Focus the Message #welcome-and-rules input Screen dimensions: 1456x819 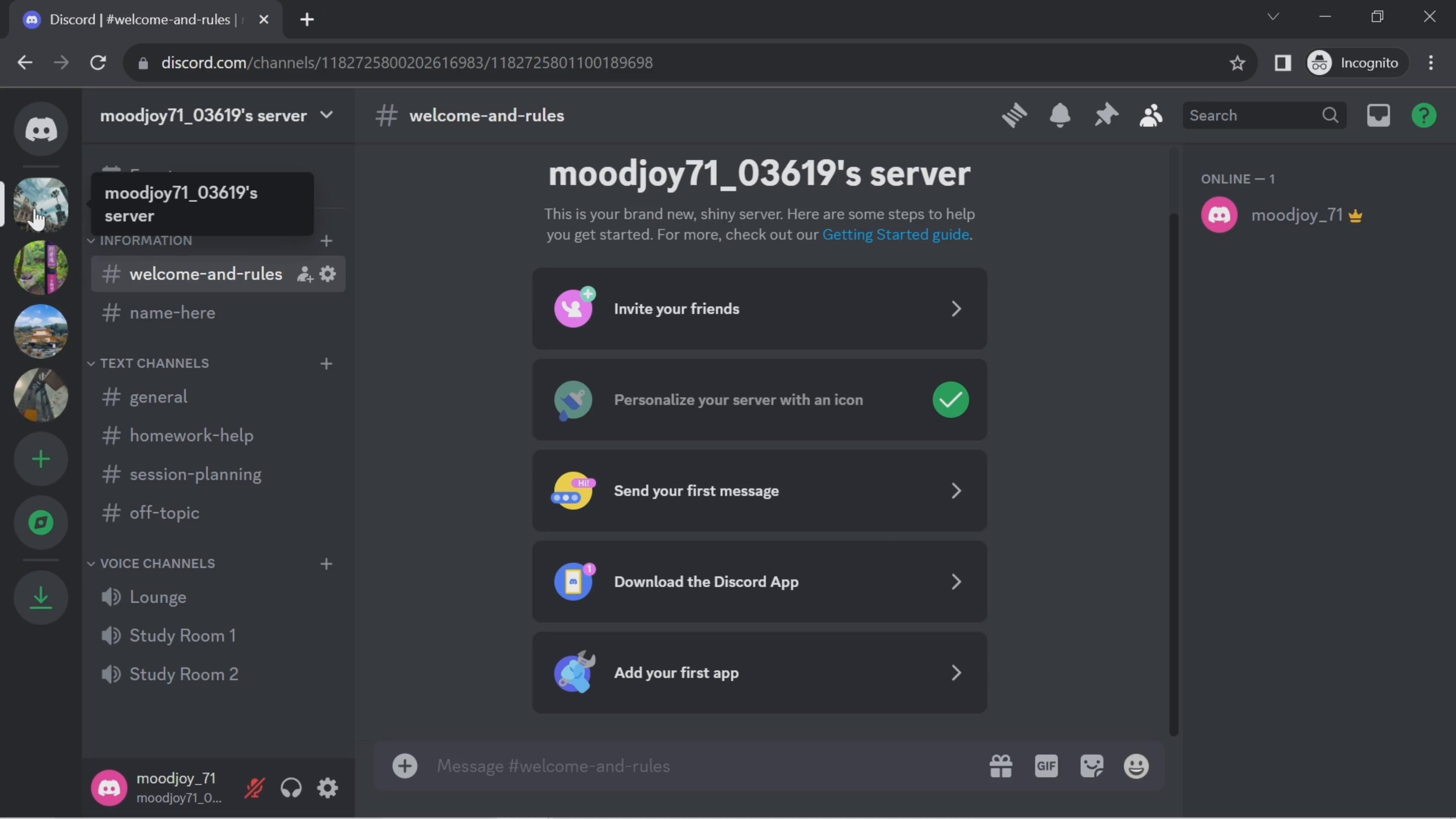pyautogui.click(x=701, y=766)
